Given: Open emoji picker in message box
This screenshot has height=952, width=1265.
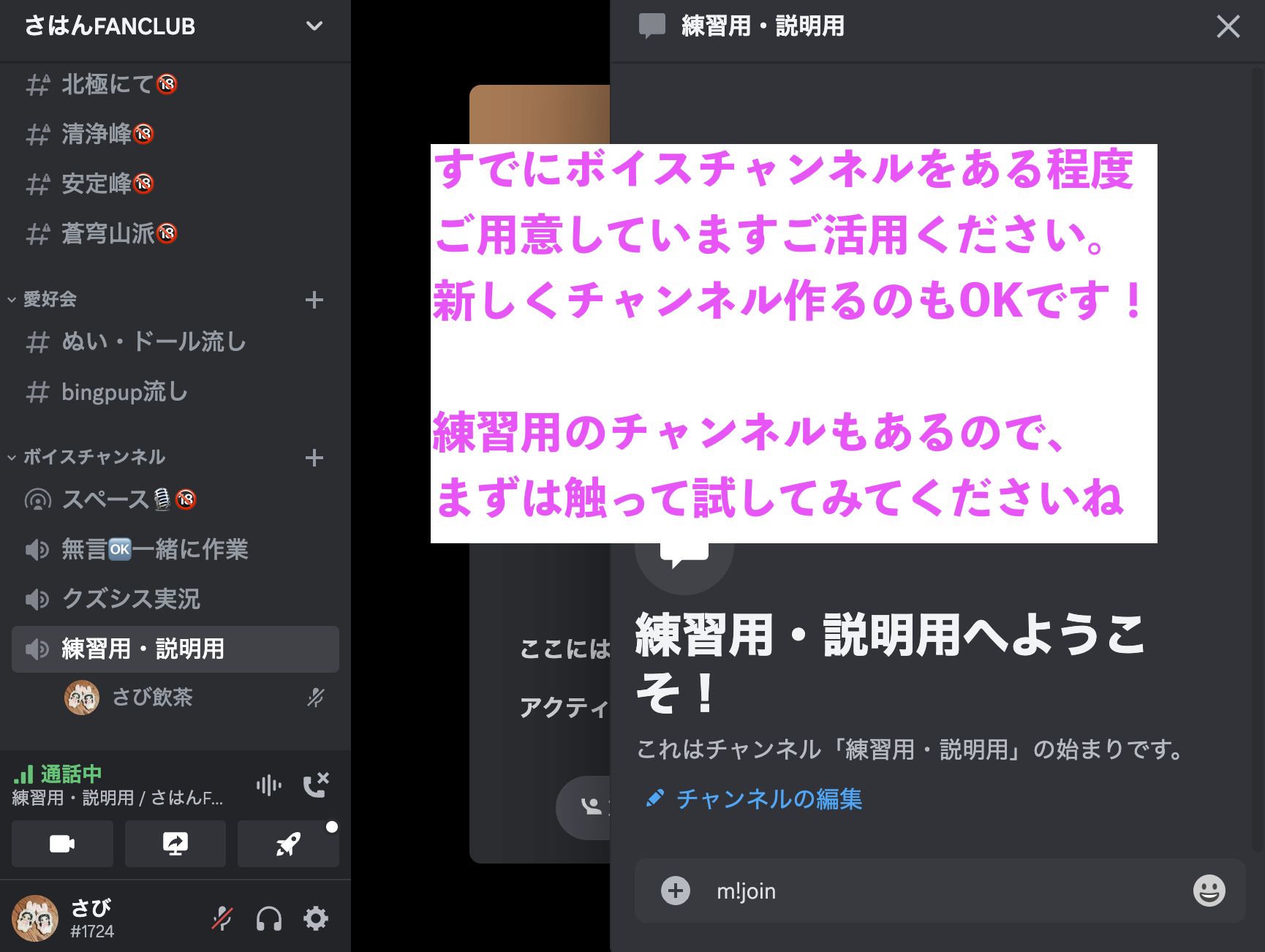Looking at the screenshot, I should point(1209,891).
